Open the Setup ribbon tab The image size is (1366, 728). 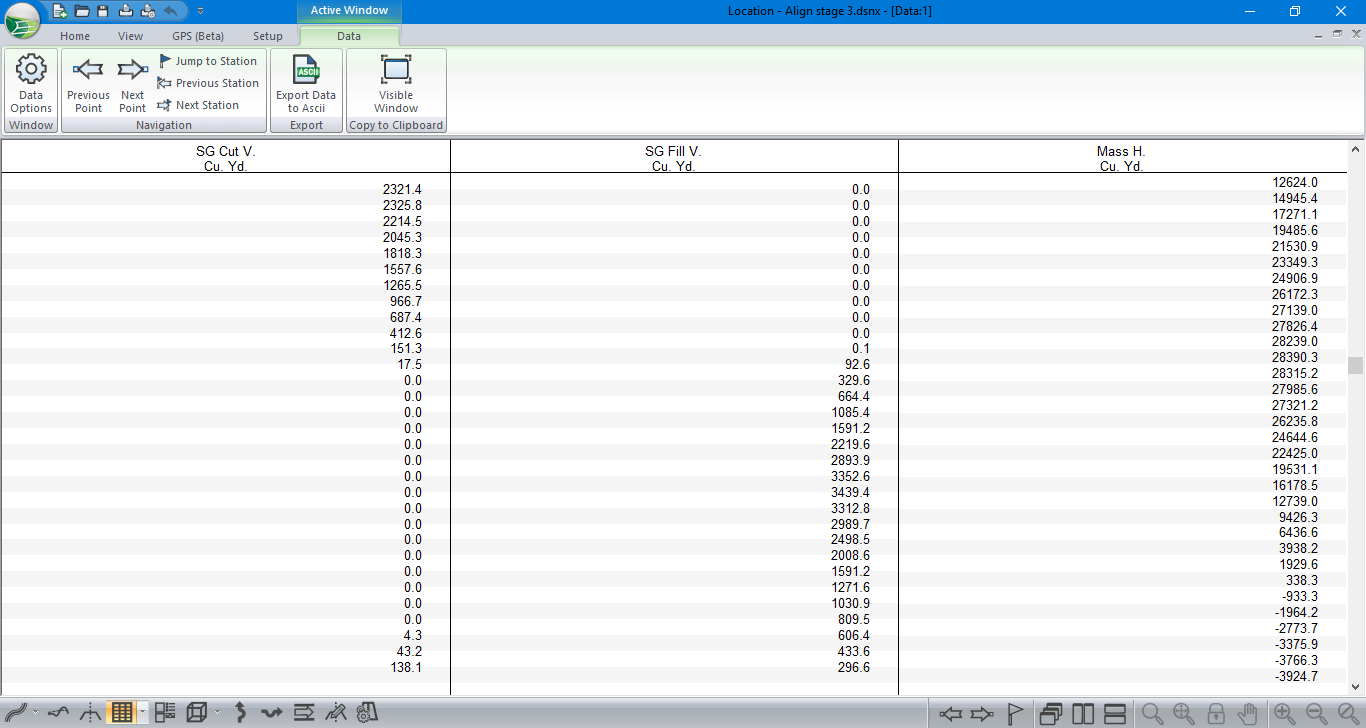[267, 36]
